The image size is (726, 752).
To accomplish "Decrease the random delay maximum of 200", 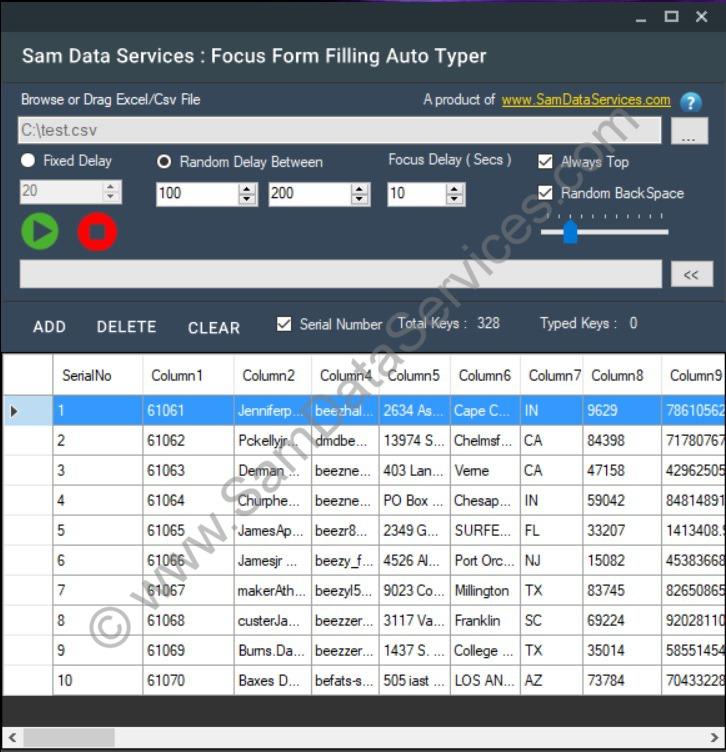I will coord(360,200).
